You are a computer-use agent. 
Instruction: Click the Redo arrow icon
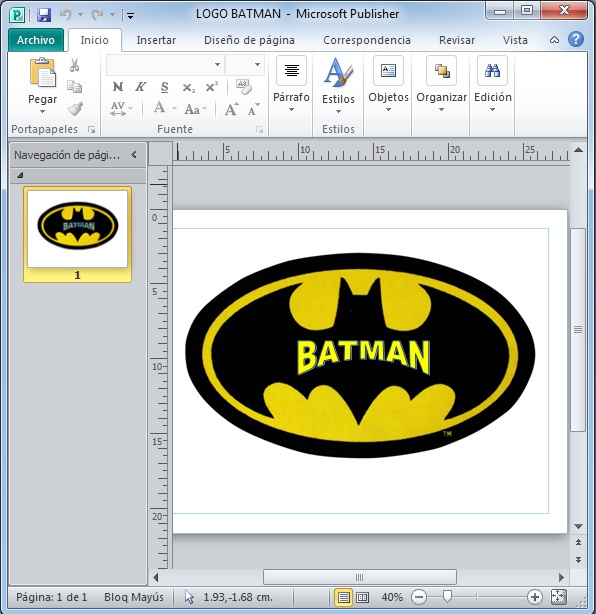97,15
